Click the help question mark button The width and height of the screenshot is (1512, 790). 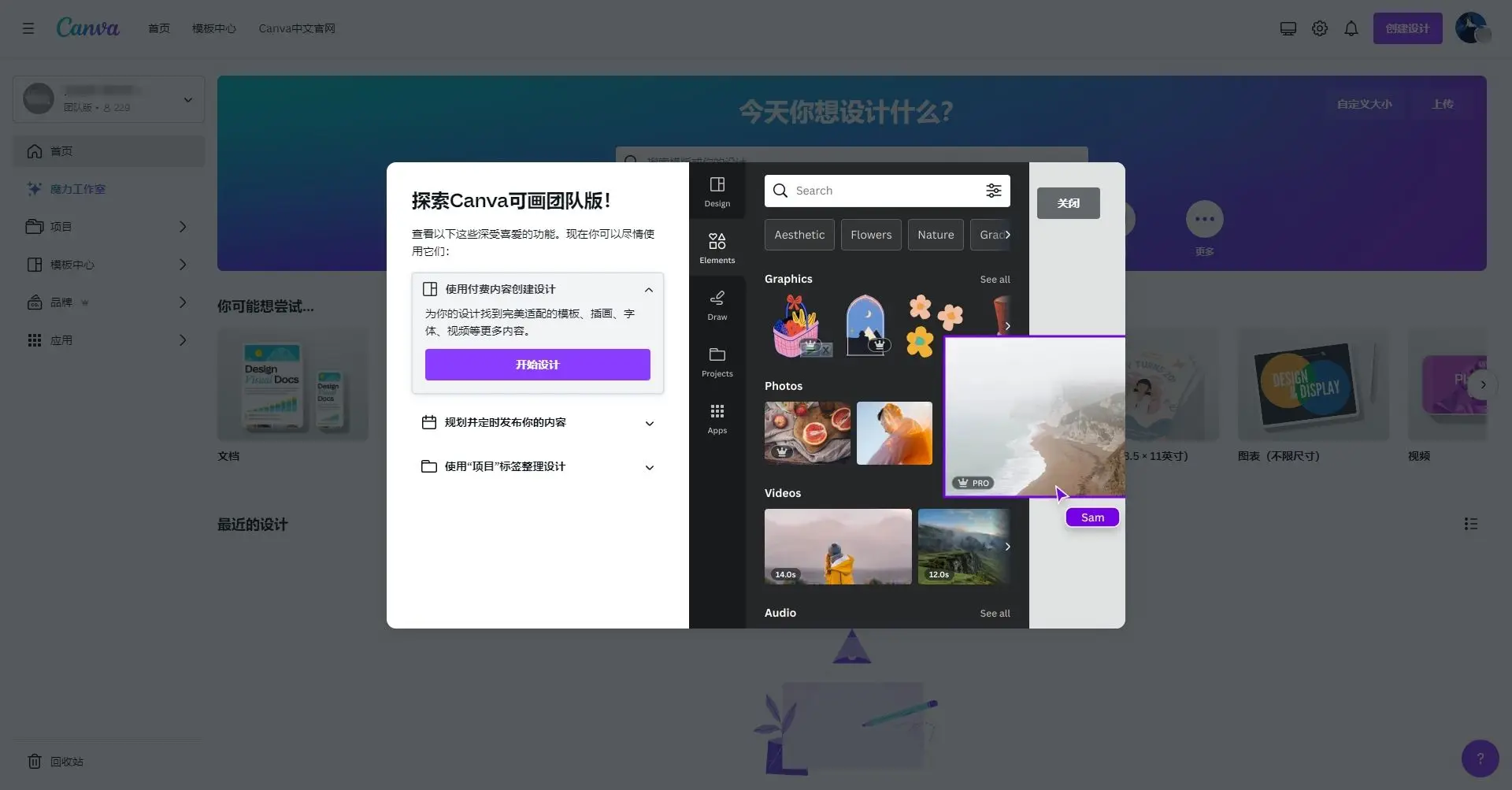1480,758
